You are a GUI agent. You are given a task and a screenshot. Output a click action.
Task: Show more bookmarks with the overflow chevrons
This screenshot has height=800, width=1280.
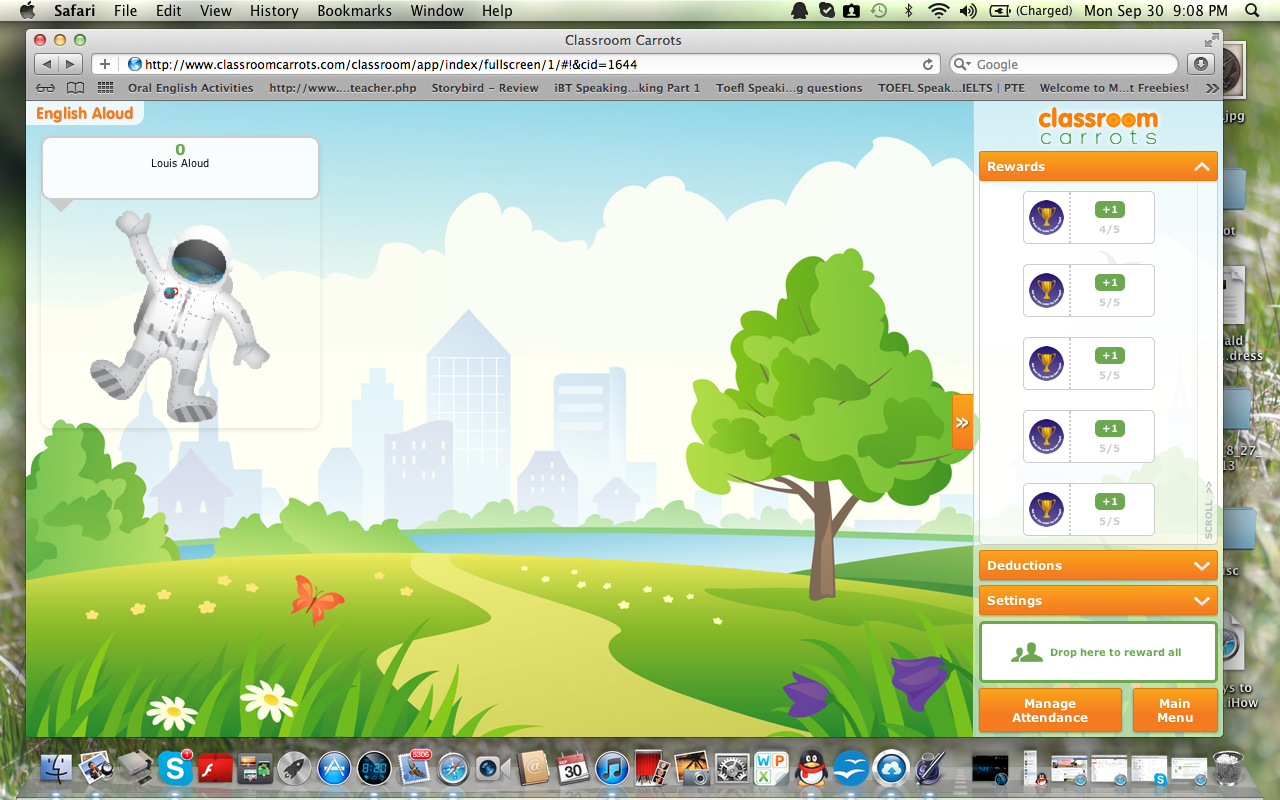tap(1212, 88)
